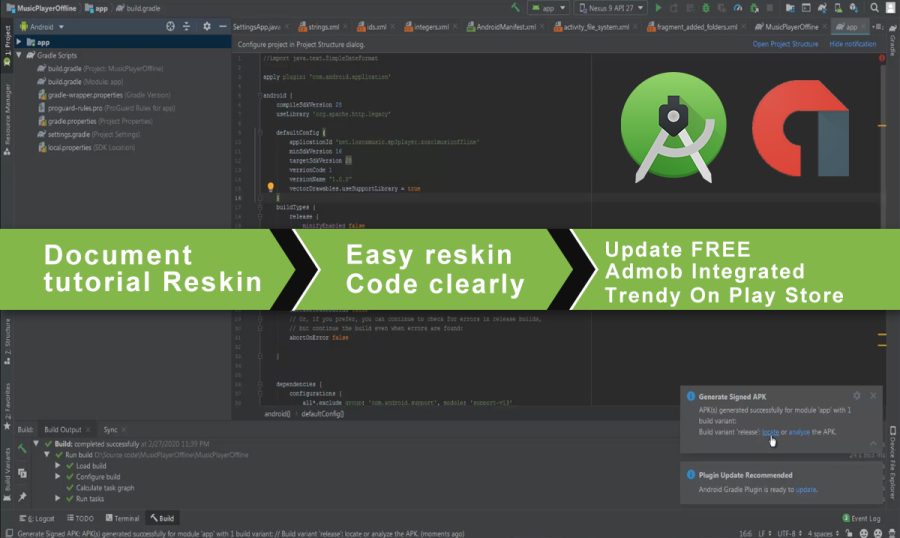900x538 pixels.
Task: Open the Gradle side tool window
Action: [x=893, y=42]
